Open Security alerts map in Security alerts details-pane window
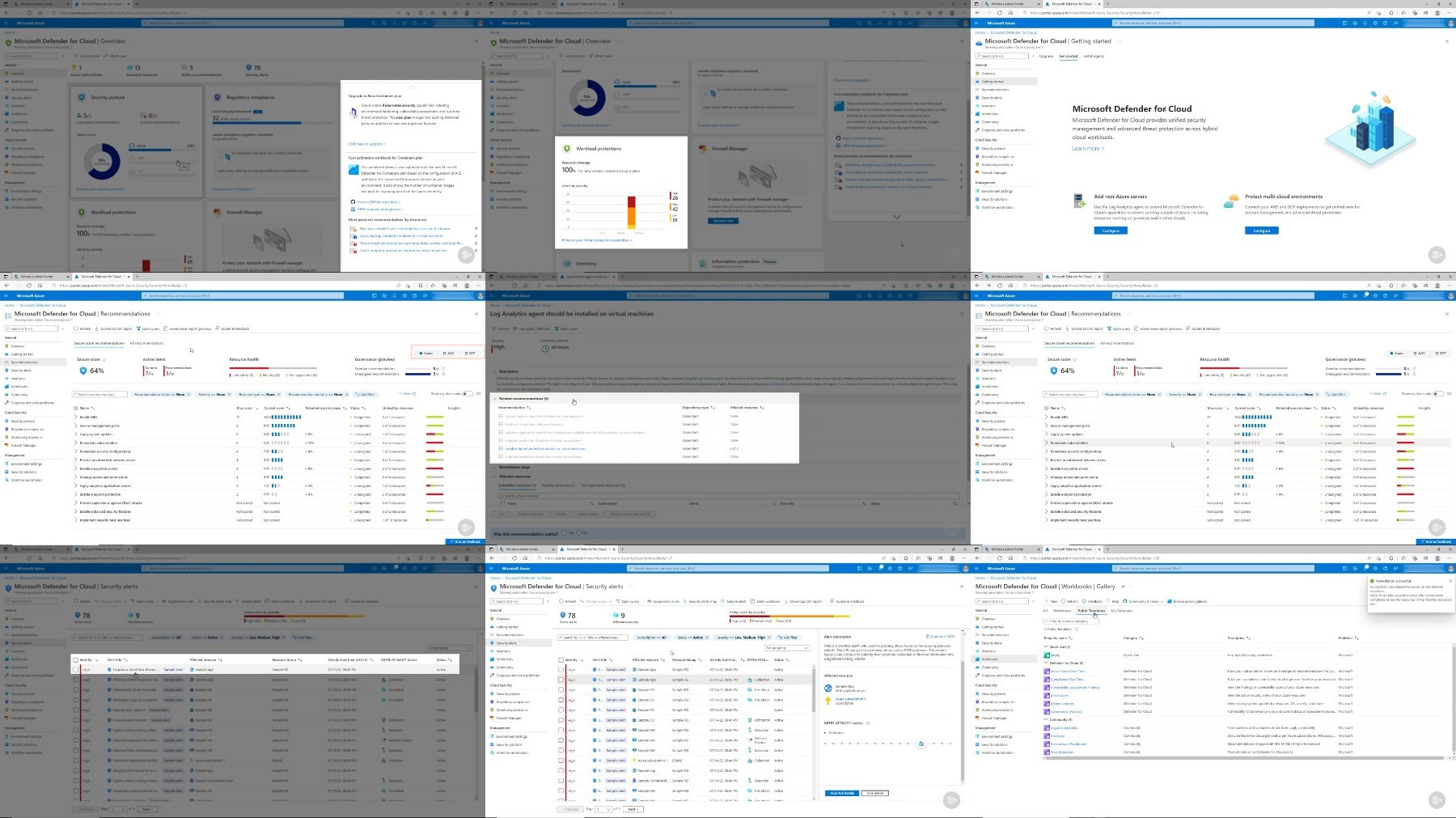 coord(700,601)
